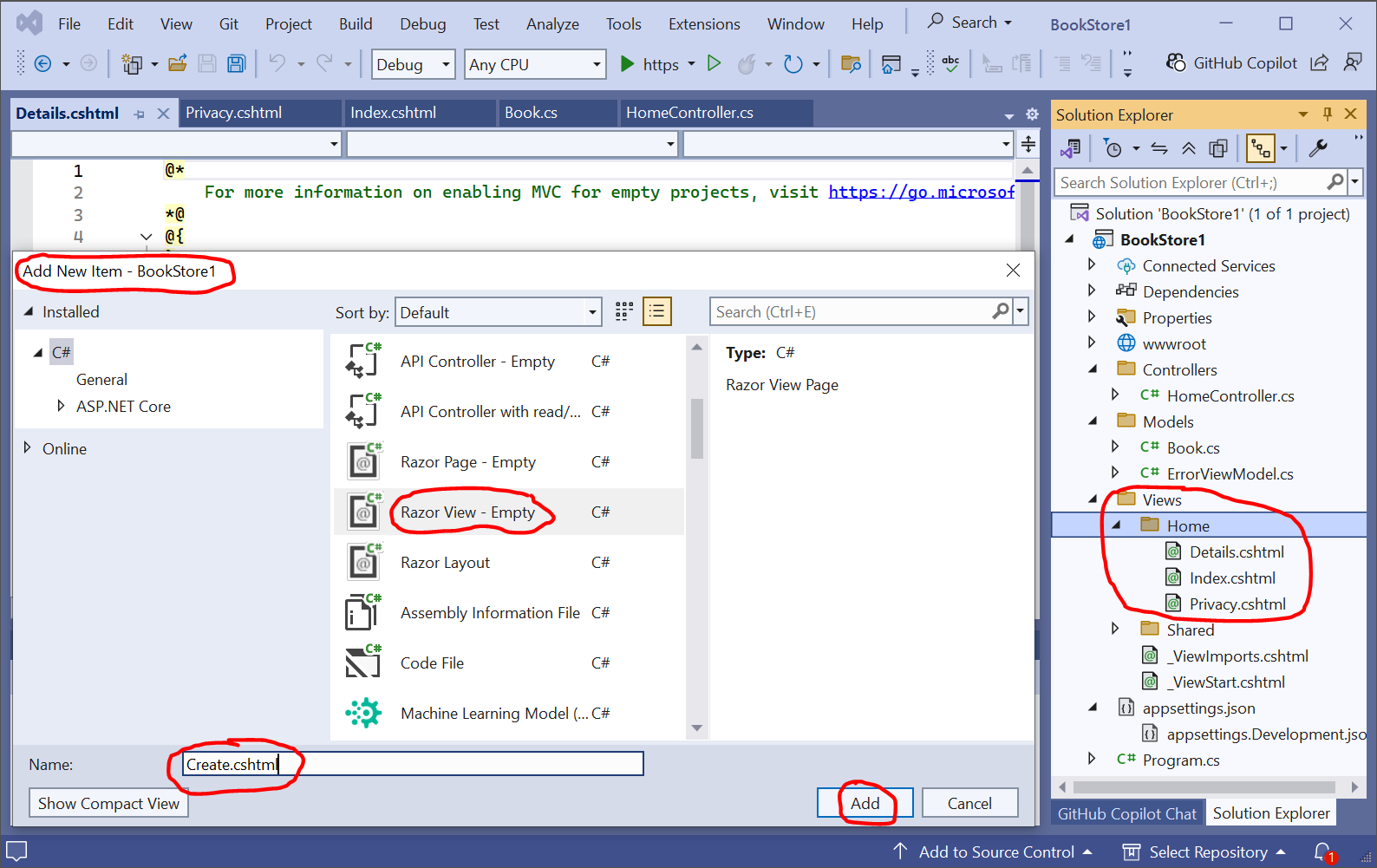Toggle auto hide pin on Solution Explorer
Viewport: 1377px width, 868px height.
pos(1327,114)
